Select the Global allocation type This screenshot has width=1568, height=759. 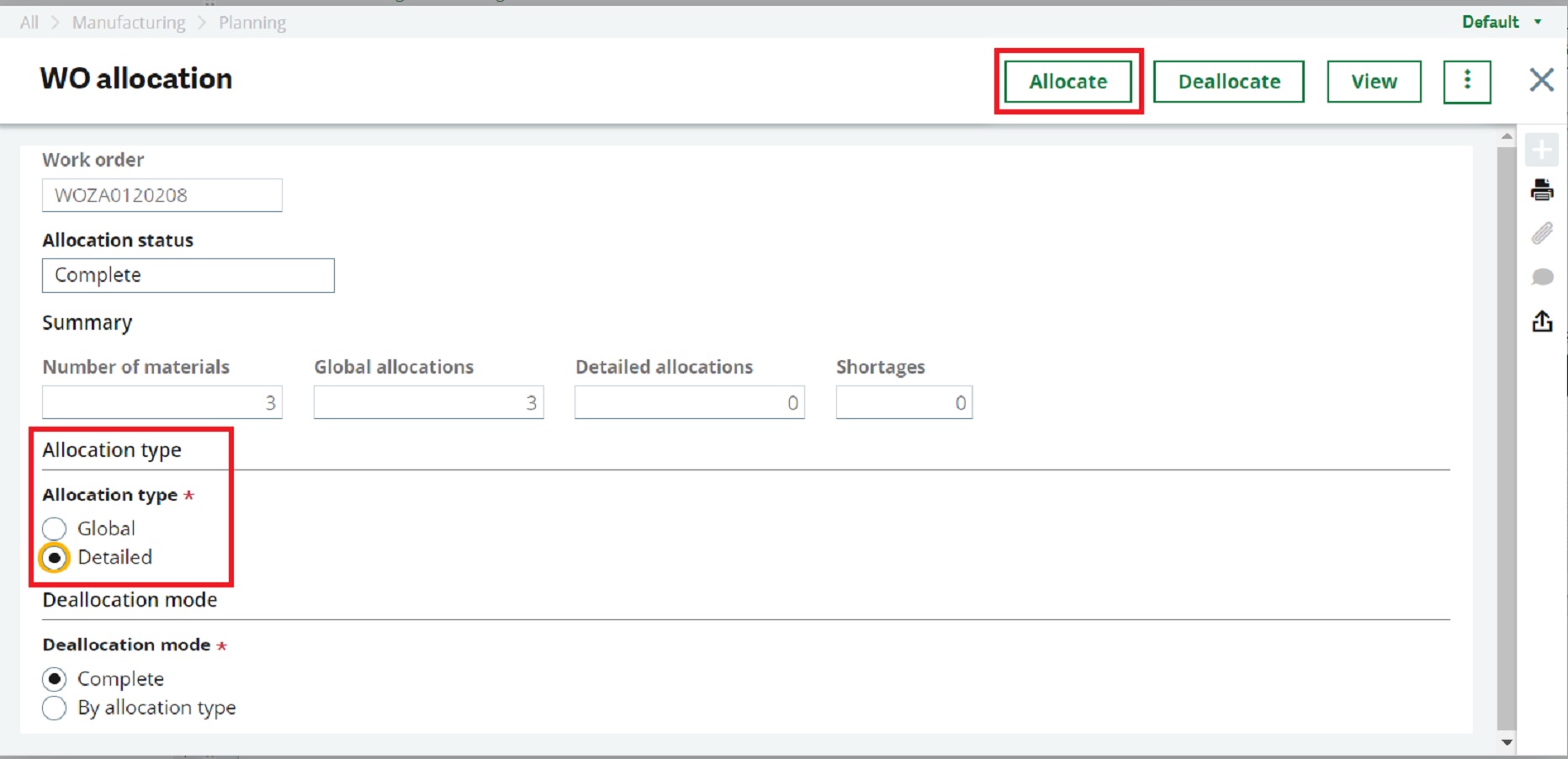(x=54, y=528)
